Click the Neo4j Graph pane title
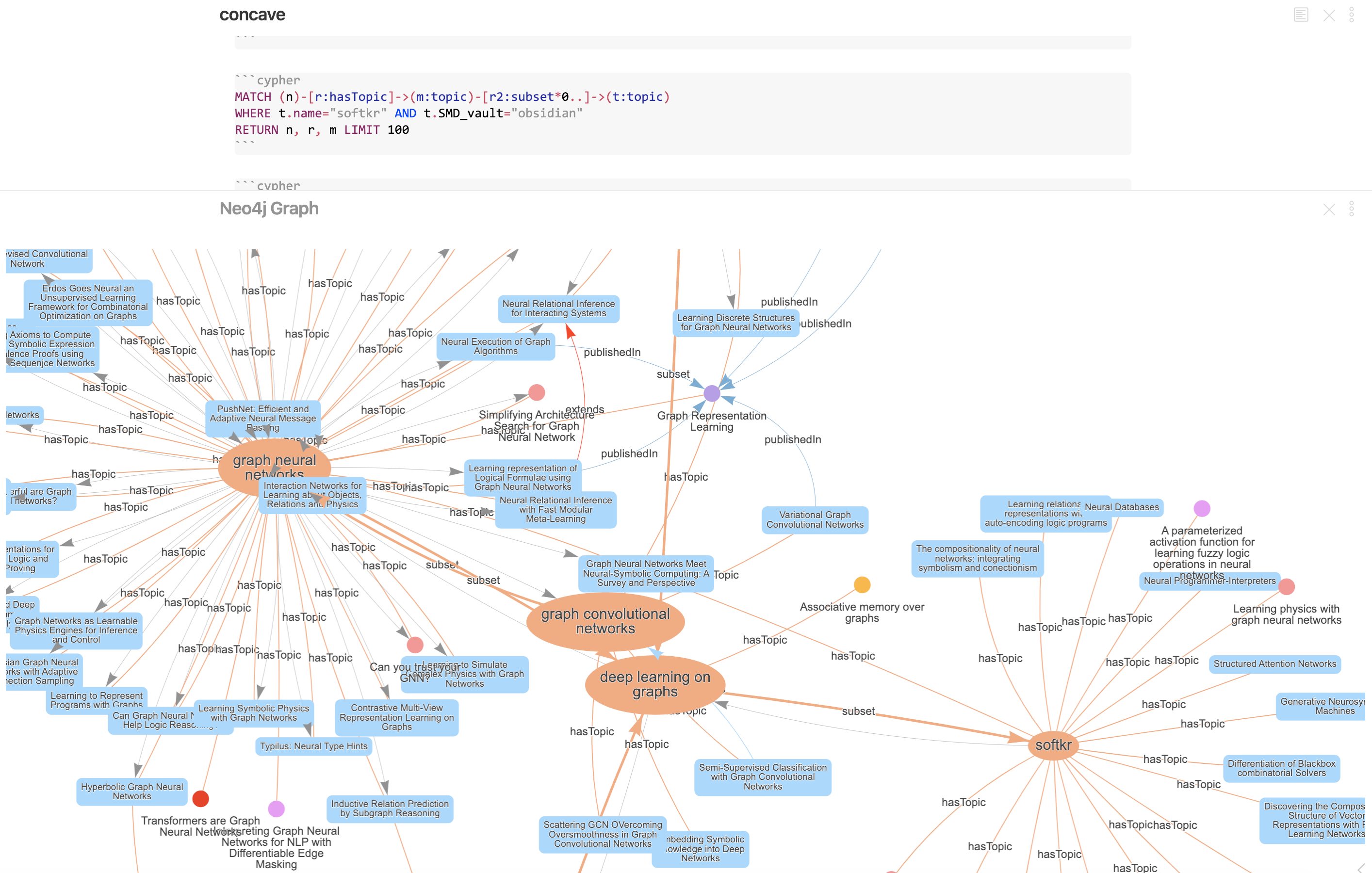 269,209
